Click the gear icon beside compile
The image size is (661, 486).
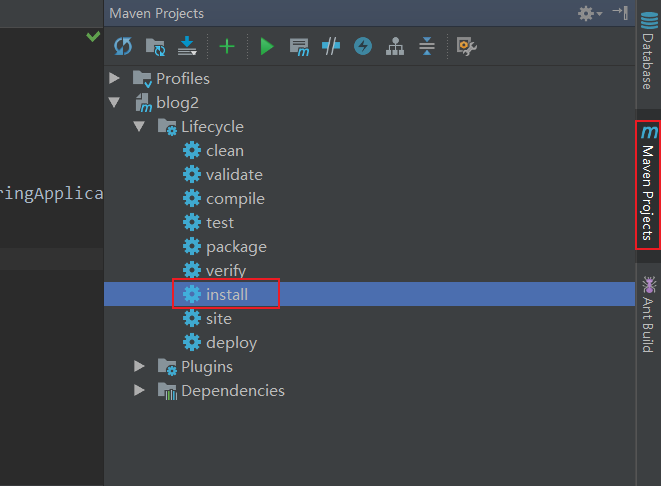coord(192,198)
